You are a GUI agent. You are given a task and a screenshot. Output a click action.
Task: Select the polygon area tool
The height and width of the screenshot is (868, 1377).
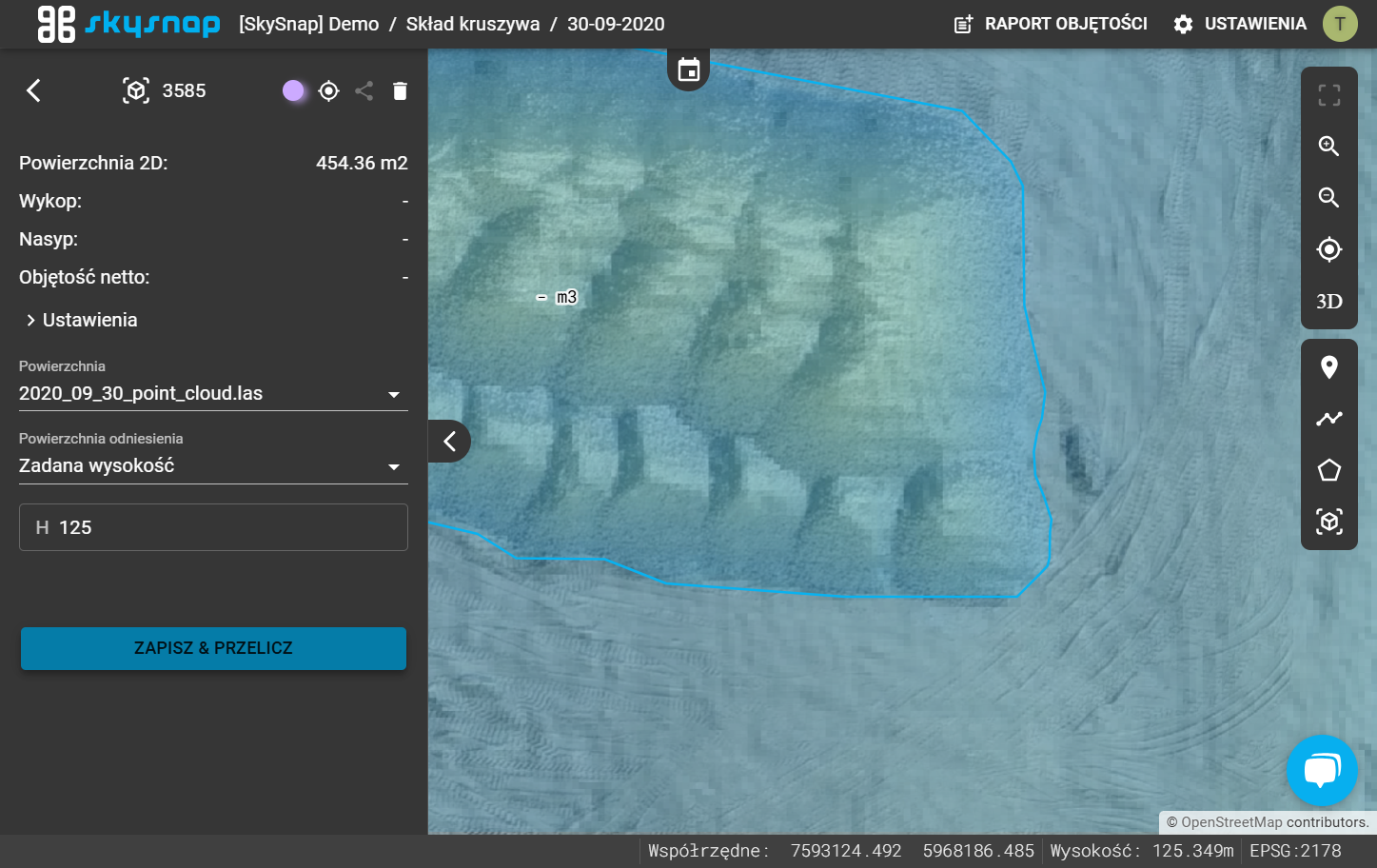click(1329, 470)
